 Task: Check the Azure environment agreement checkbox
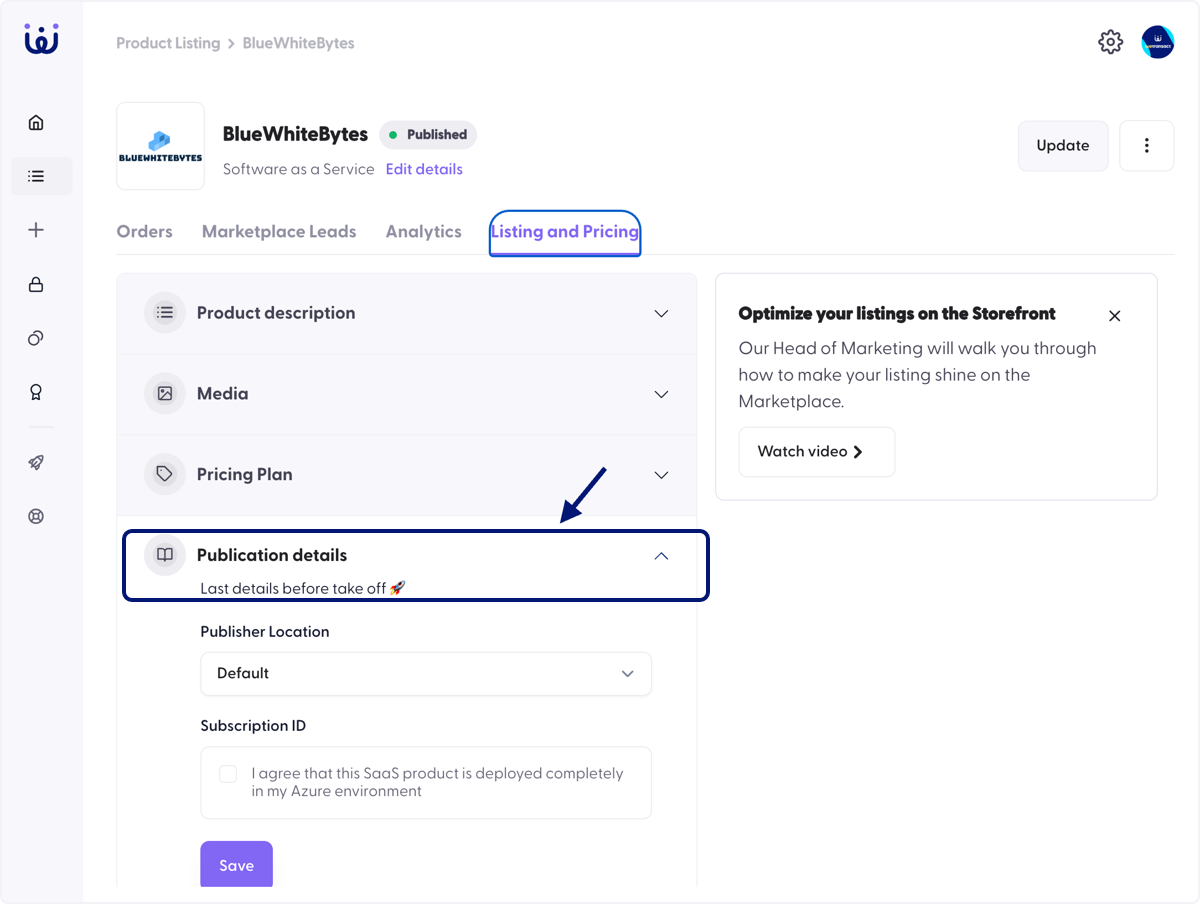[229, 774]
